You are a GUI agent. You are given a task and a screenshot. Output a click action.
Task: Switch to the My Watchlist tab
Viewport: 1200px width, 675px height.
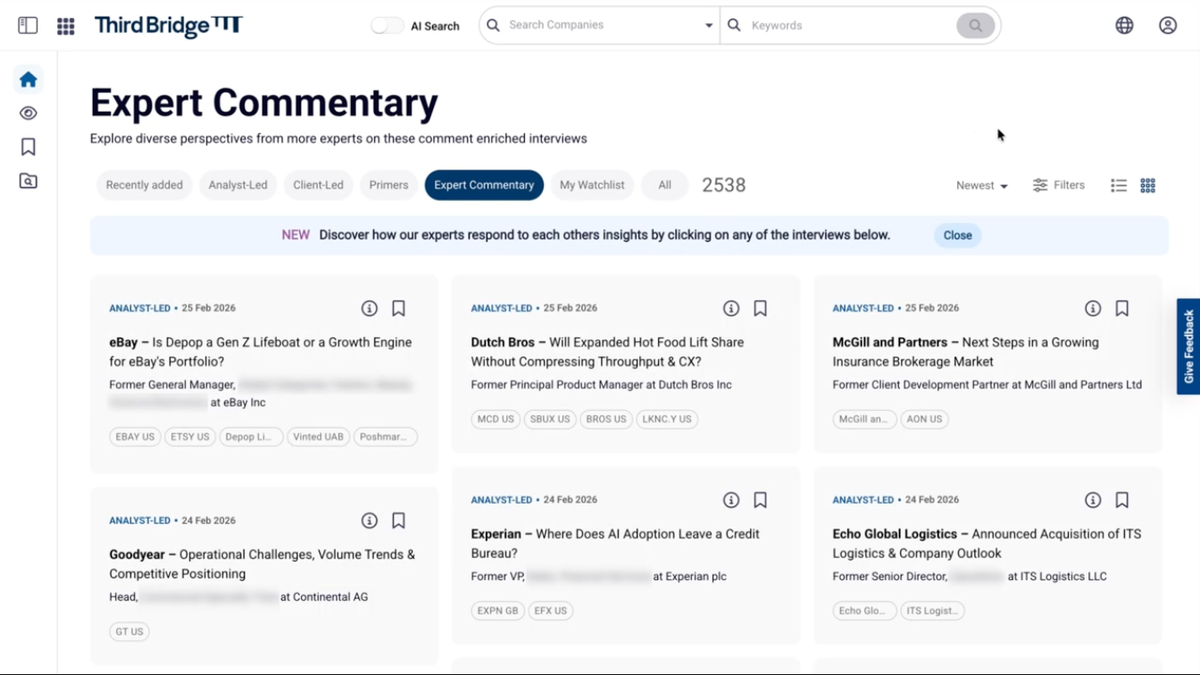coord(592,185)
